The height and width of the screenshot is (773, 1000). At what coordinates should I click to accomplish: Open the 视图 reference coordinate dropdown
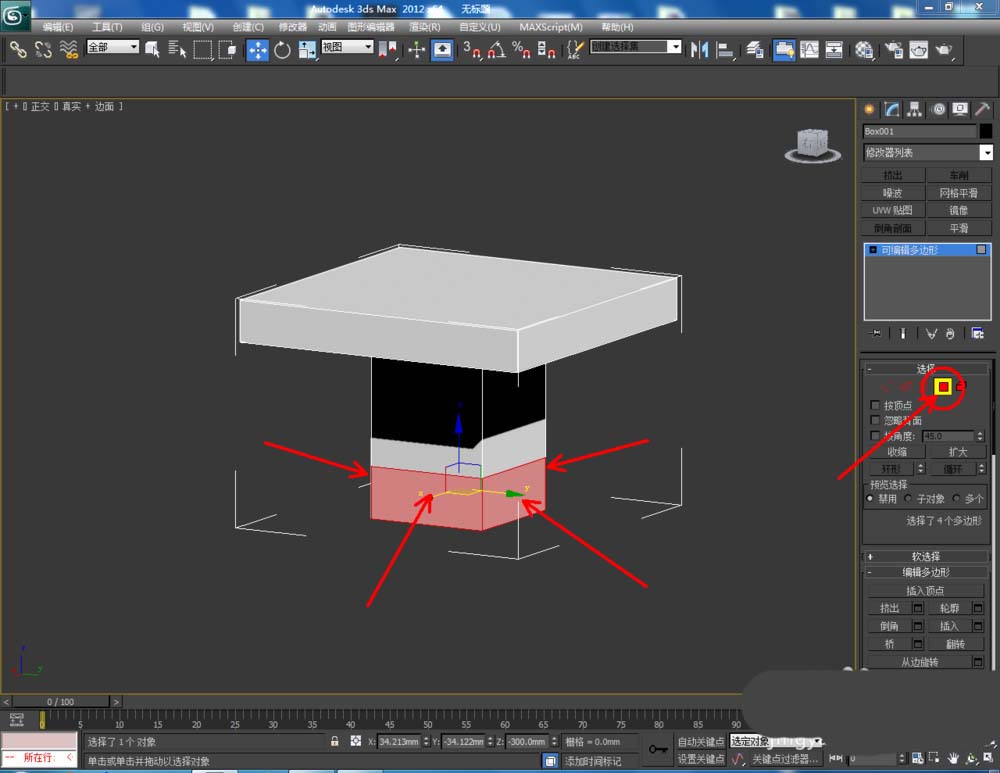[x=347, y=47]
